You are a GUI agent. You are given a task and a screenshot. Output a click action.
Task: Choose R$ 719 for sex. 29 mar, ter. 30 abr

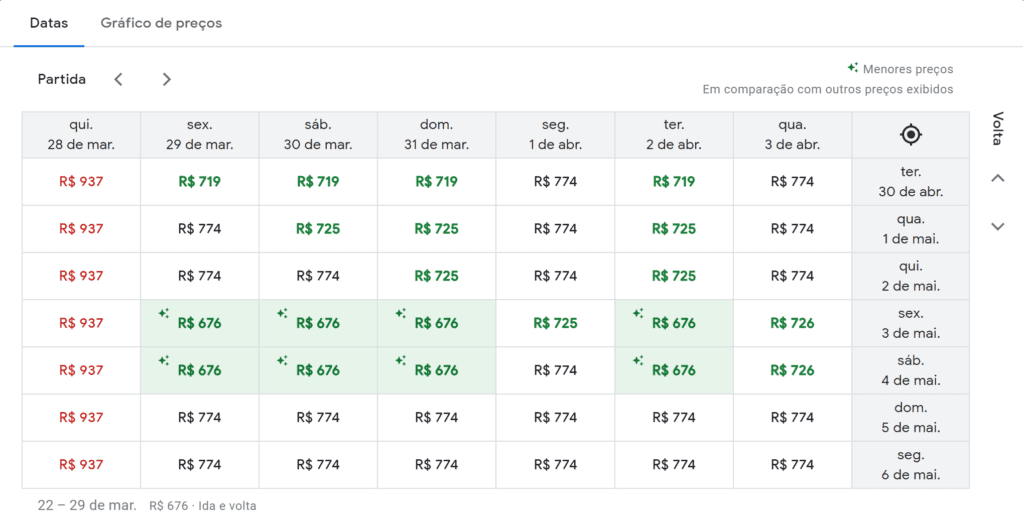click(x=199, y=182)
